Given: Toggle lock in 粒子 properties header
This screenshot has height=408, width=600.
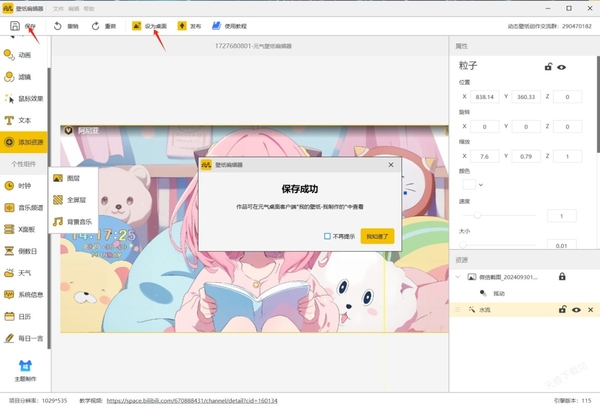Looking at the screenshot, I should pyautogui.click(x=548, y=67).
